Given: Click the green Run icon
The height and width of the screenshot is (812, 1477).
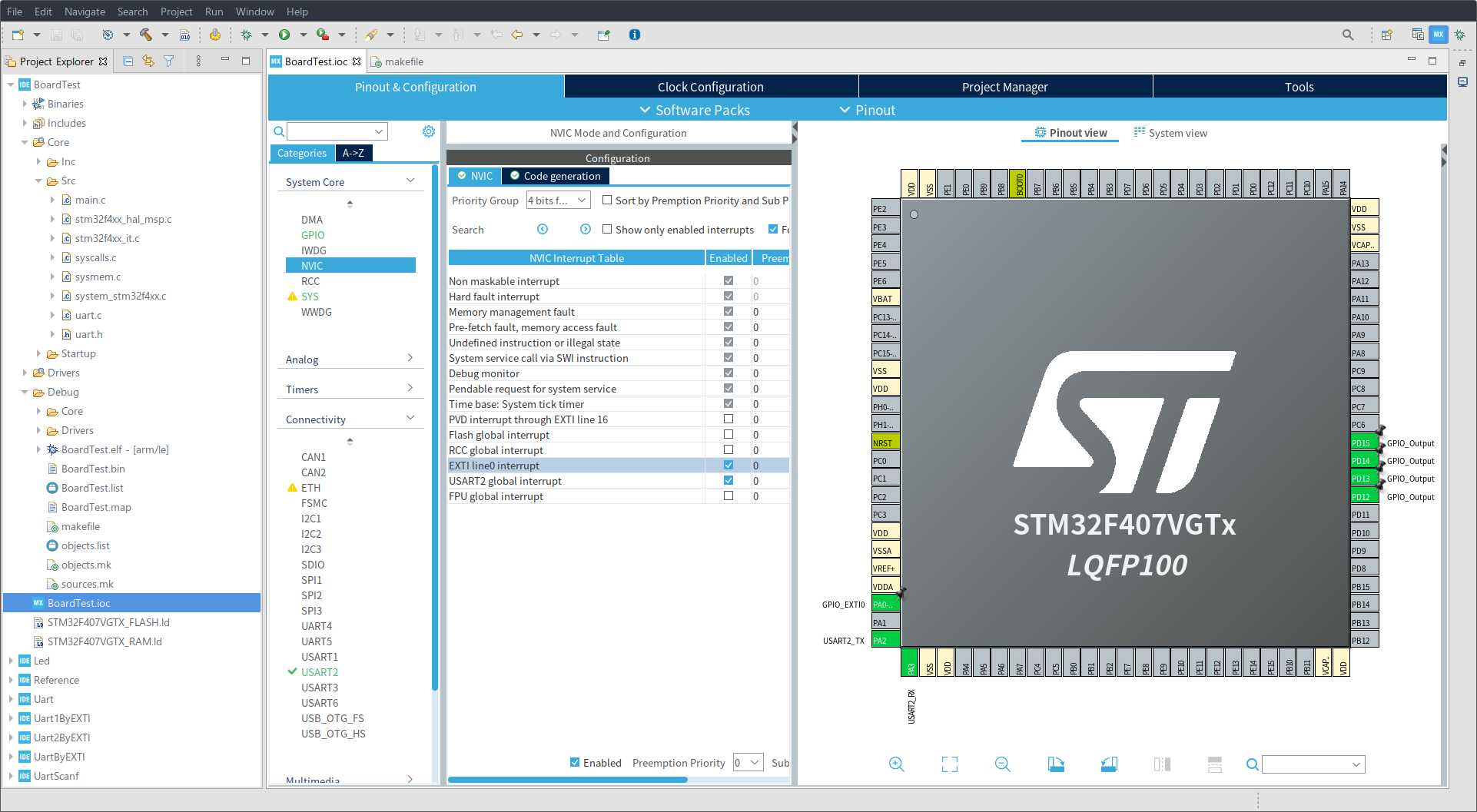Looking at the screenshot, I should 284,35.
